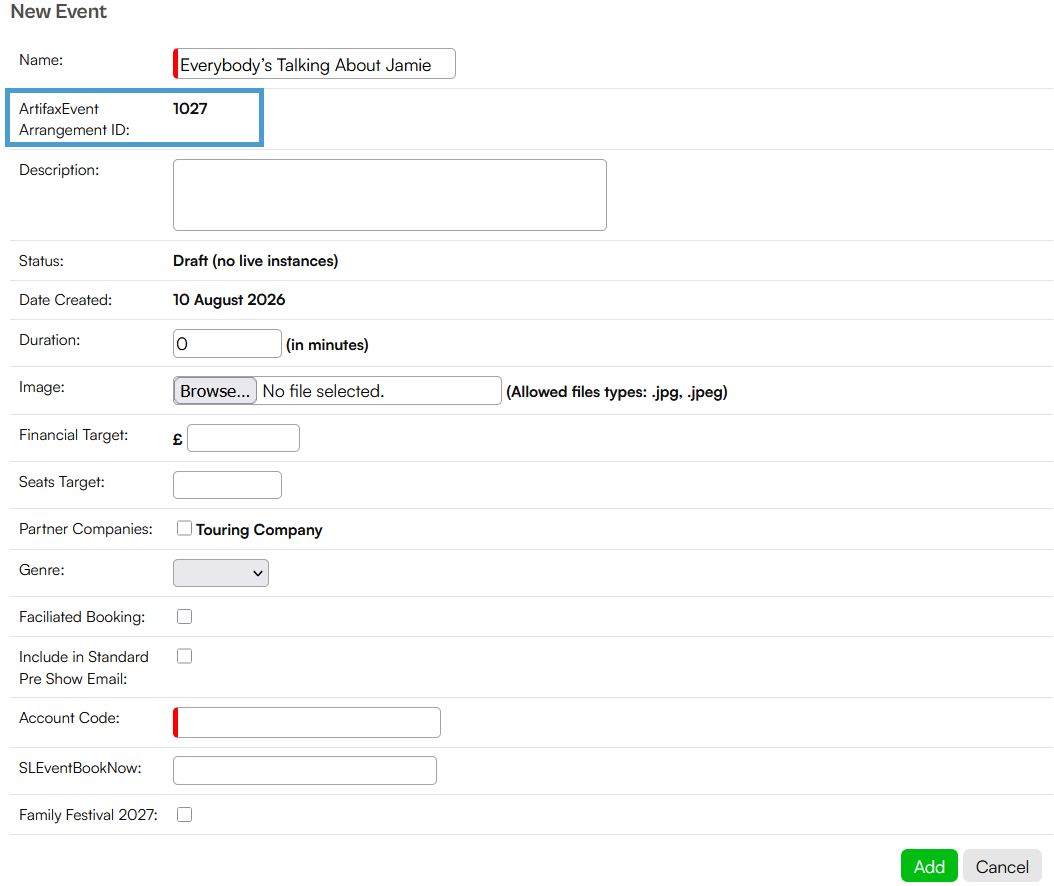Click the Cancel button
The width and height of the screenshot is (1054, 886).
point(1002,866)
